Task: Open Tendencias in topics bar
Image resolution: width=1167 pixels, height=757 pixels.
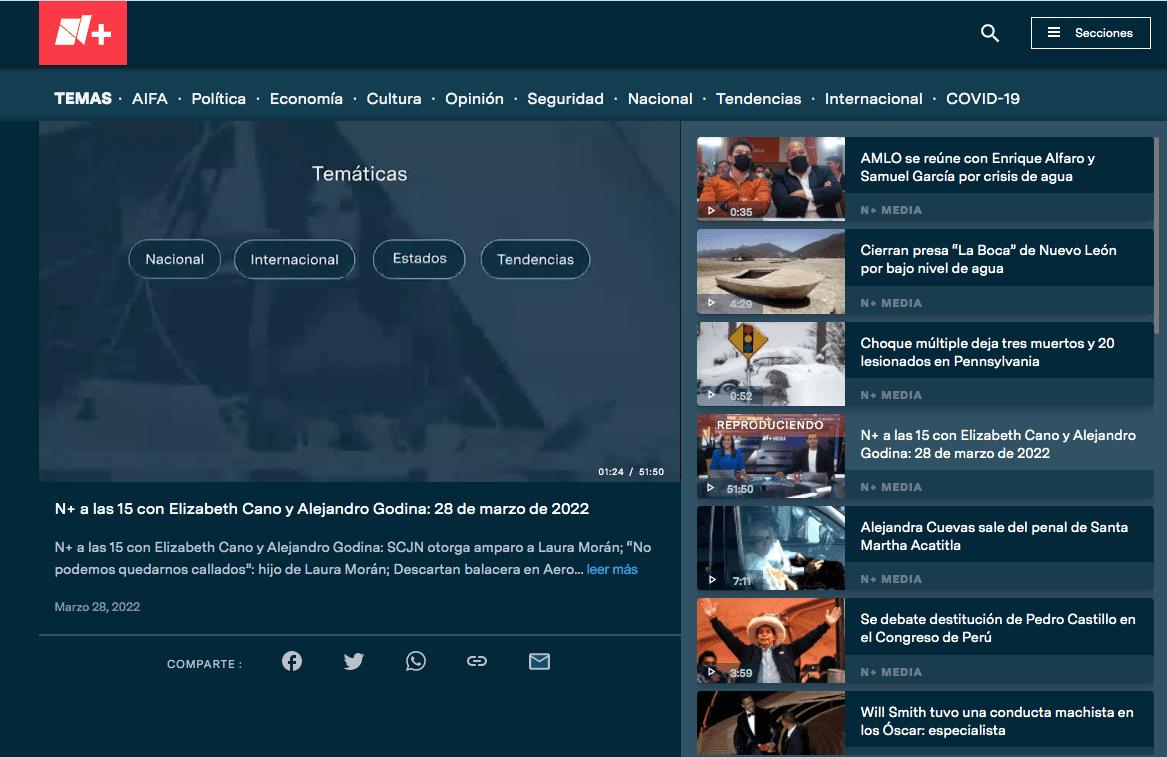Action: click(758, 98)
